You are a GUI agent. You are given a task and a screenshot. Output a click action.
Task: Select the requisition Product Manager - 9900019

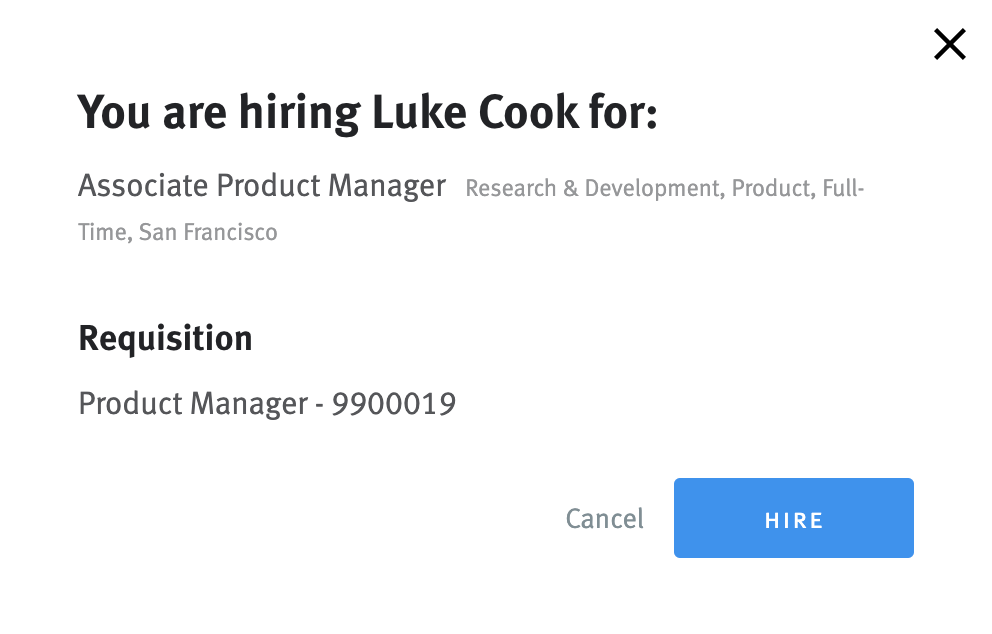pos(267,403)
